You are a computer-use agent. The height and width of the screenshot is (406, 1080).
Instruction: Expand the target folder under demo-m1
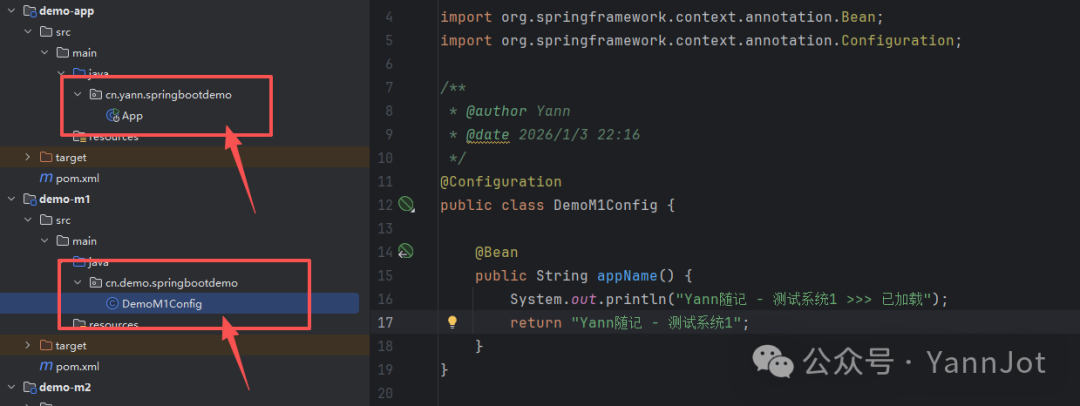pyautogui.click(x=28, y=346)
